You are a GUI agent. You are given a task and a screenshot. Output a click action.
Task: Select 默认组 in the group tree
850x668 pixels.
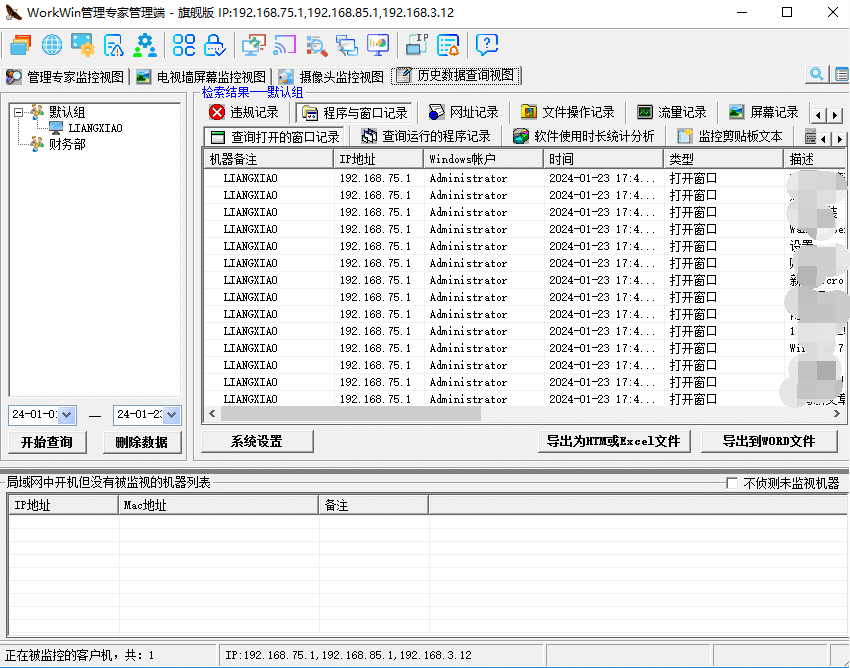point(67,112)
